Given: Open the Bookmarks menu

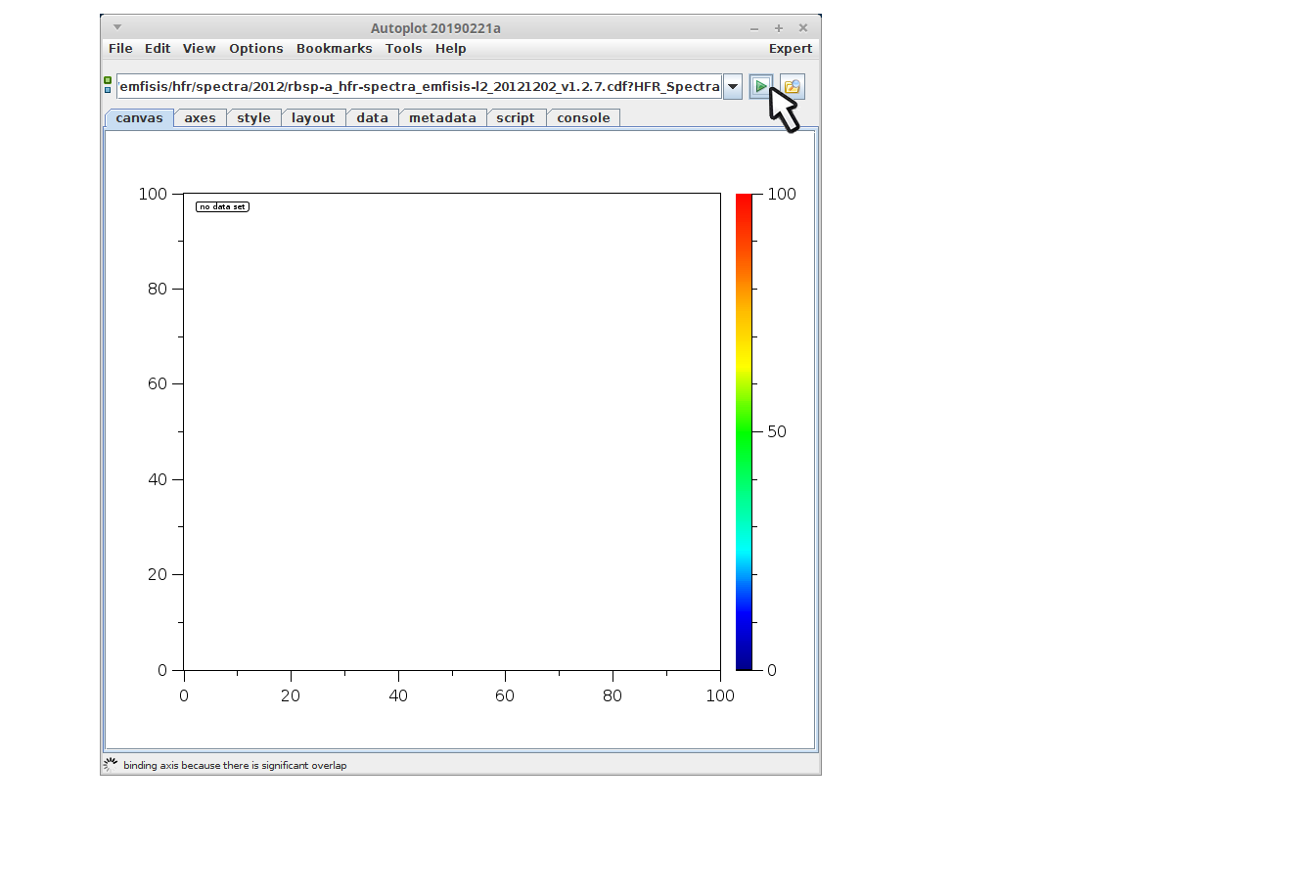Looking at the screenshot, I should 334,49.
